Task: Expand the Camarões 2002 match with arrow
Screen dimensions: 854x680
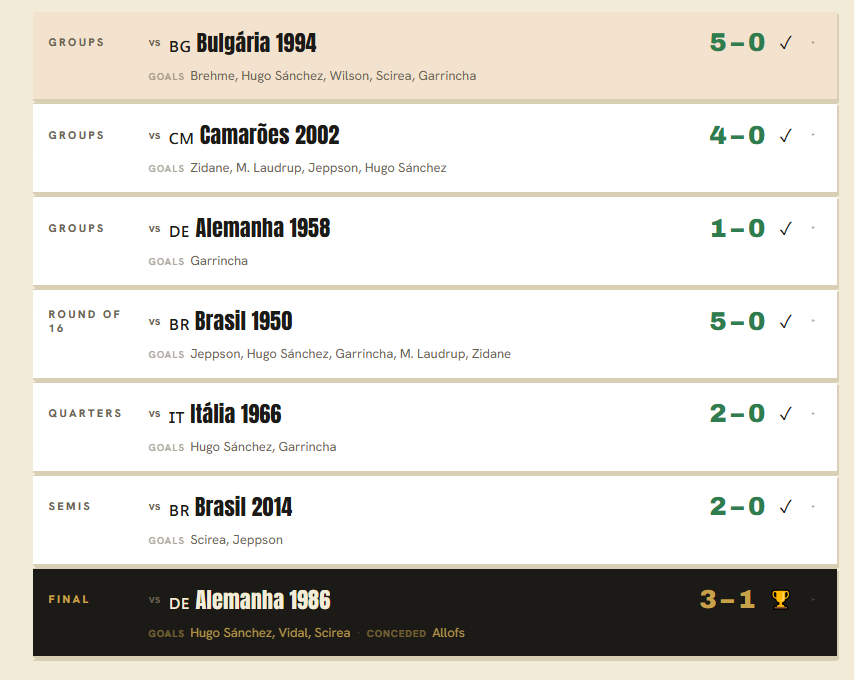Action: click(813, 134)
